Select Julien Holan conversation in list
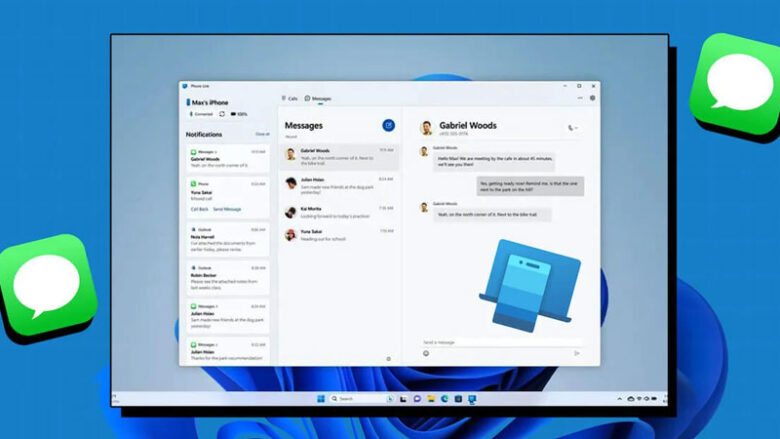 (x=339, y=185)
